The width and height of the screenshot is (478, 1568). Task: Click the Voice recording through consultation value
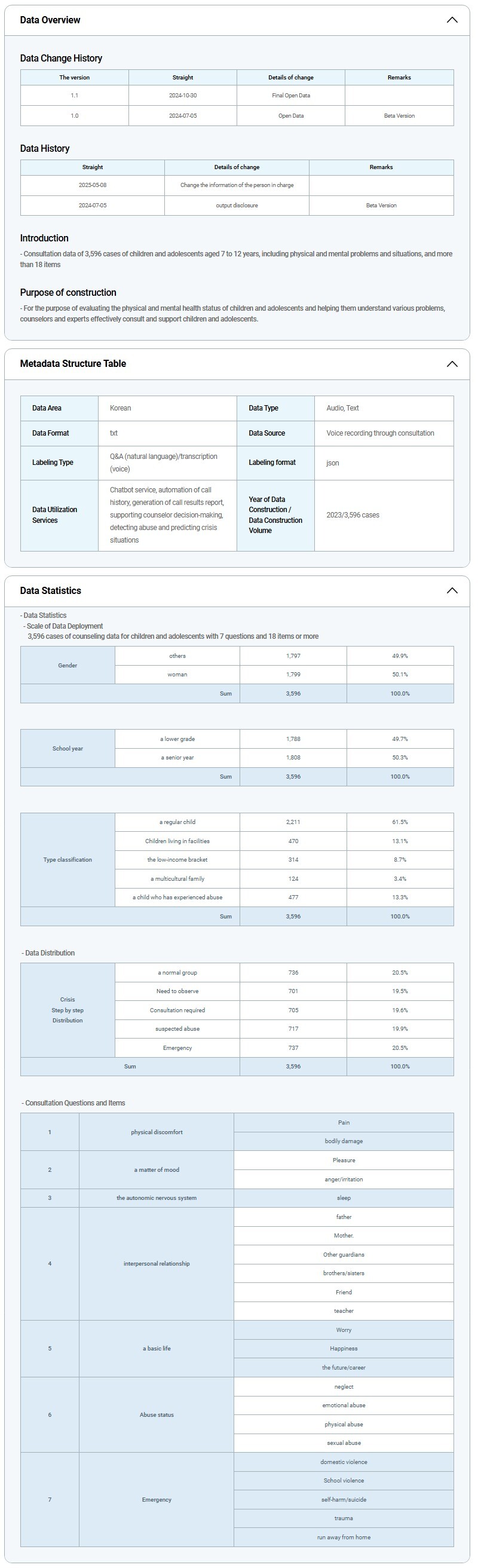[380, 433]
